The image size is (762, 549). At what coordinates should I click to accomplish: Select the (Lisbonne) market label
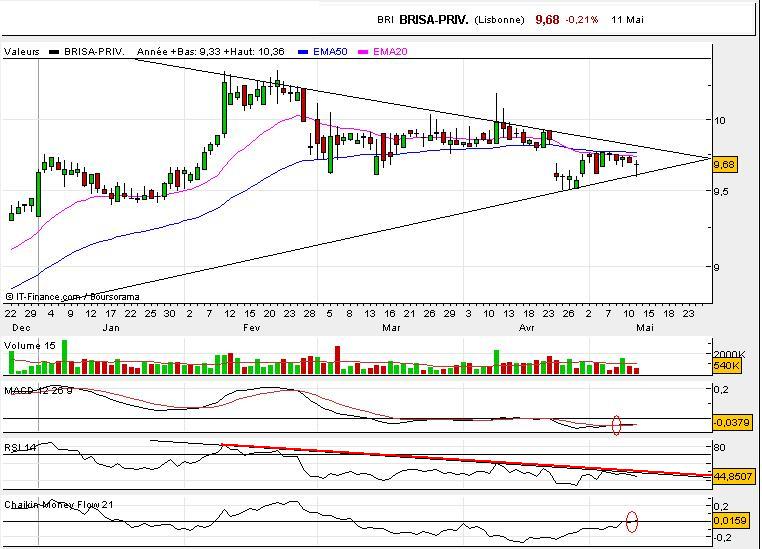tap(499, 20)
